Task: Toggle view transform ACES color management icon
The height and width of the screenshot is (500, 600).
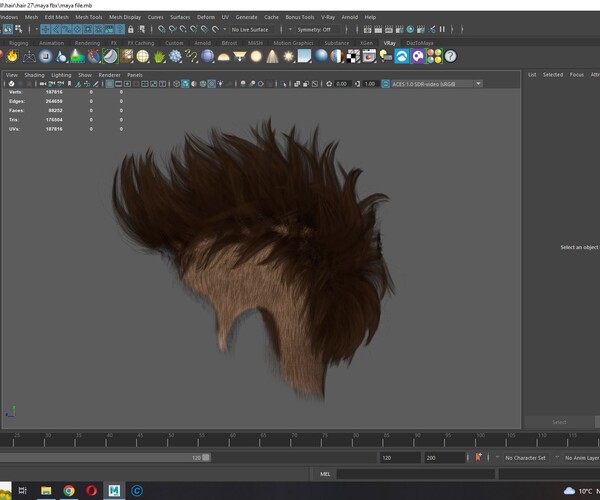Action: (x=386, y=84)
